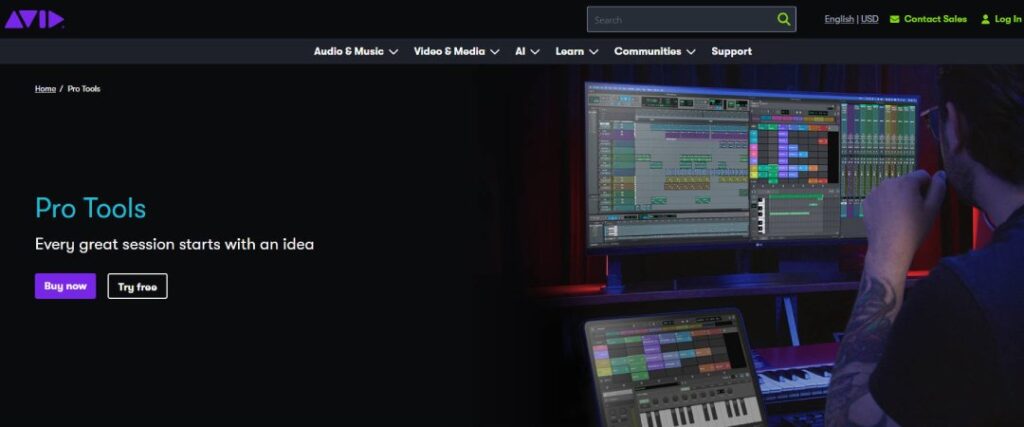Image resolution: width=1024 pixels, height=427 pixels.
Task: Select the English language link
Action: (838, 19)
